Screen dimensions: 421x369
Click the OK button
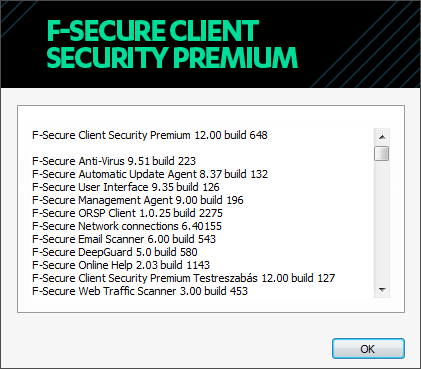368,349
